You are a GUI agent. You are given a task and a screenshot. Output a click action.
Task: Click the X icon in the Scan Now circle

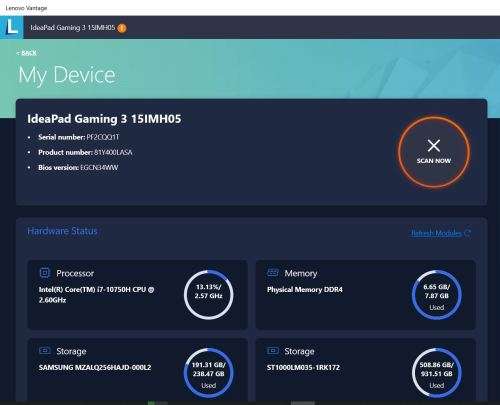tap(434, 145)
